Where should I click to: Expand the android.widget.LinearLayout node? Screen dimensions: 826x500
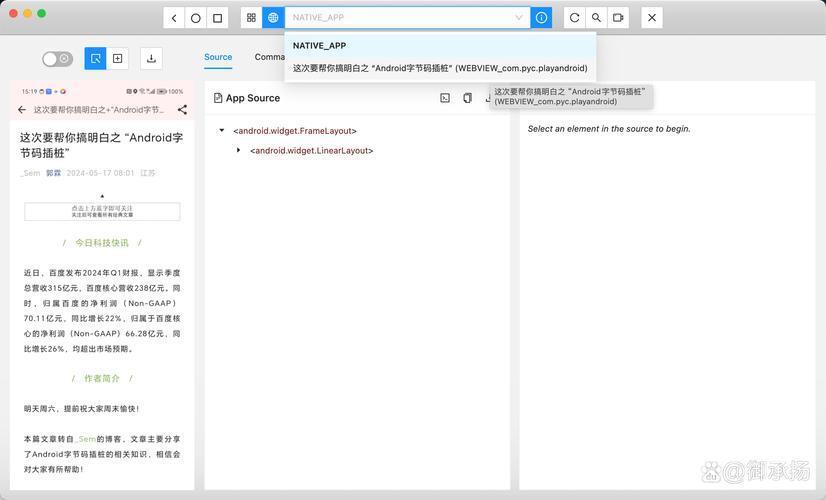[239, 150]
